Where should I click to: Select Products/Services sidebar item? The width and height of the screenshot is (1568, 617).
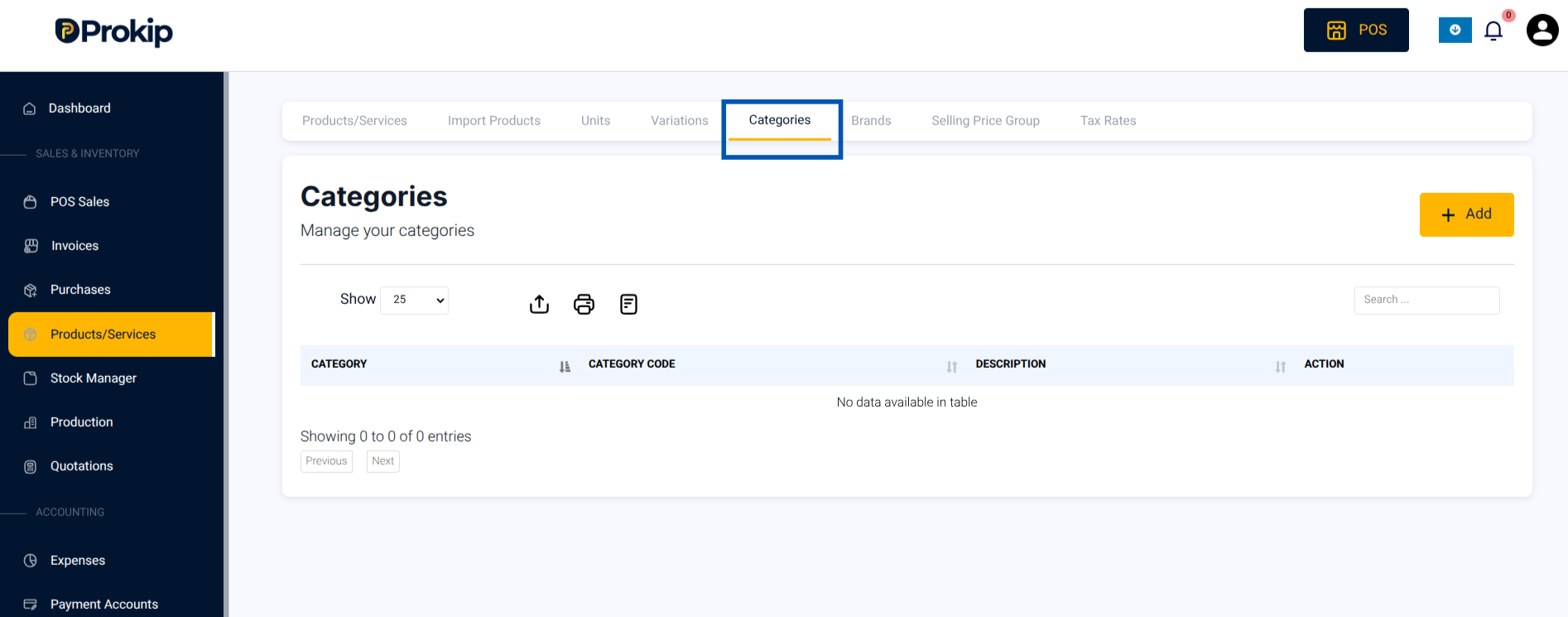click(112, 335)
